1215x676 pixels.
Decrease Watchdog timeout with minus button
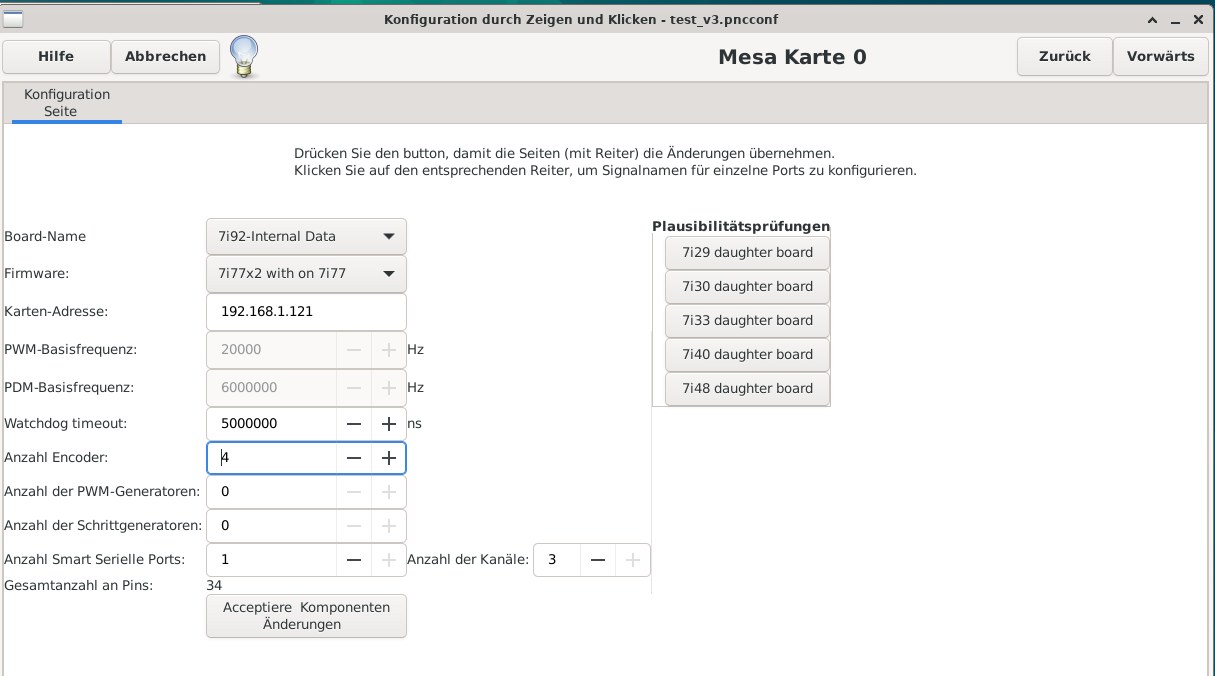(x=354, y=424)
